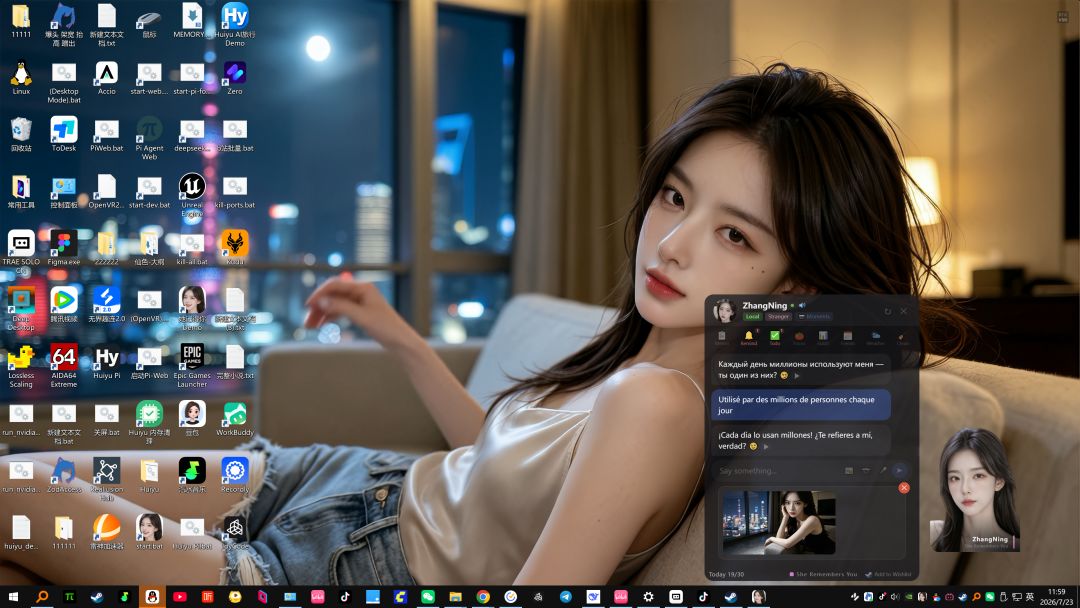Image resolution: width=1080 pixels, height=608 pixels.
Task: Select the TRAE SOLO desktop icon
Action: pyautogui.click(x=21, y=251)
